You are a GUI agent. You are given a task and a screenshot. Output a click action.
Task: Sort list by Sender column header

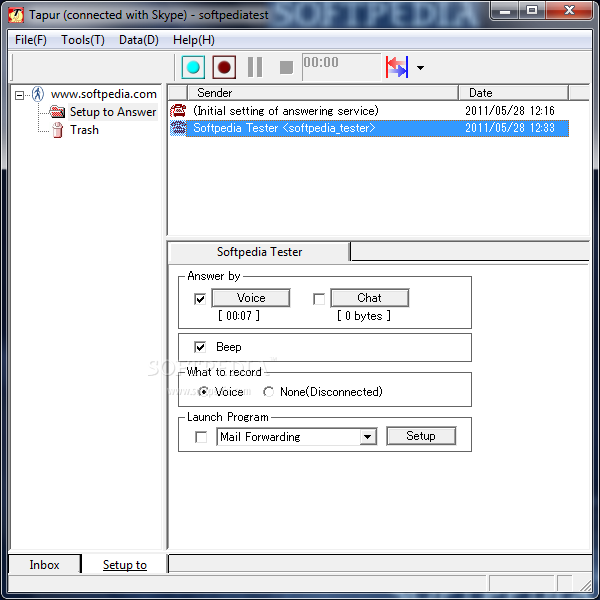[x=323, y=93]
